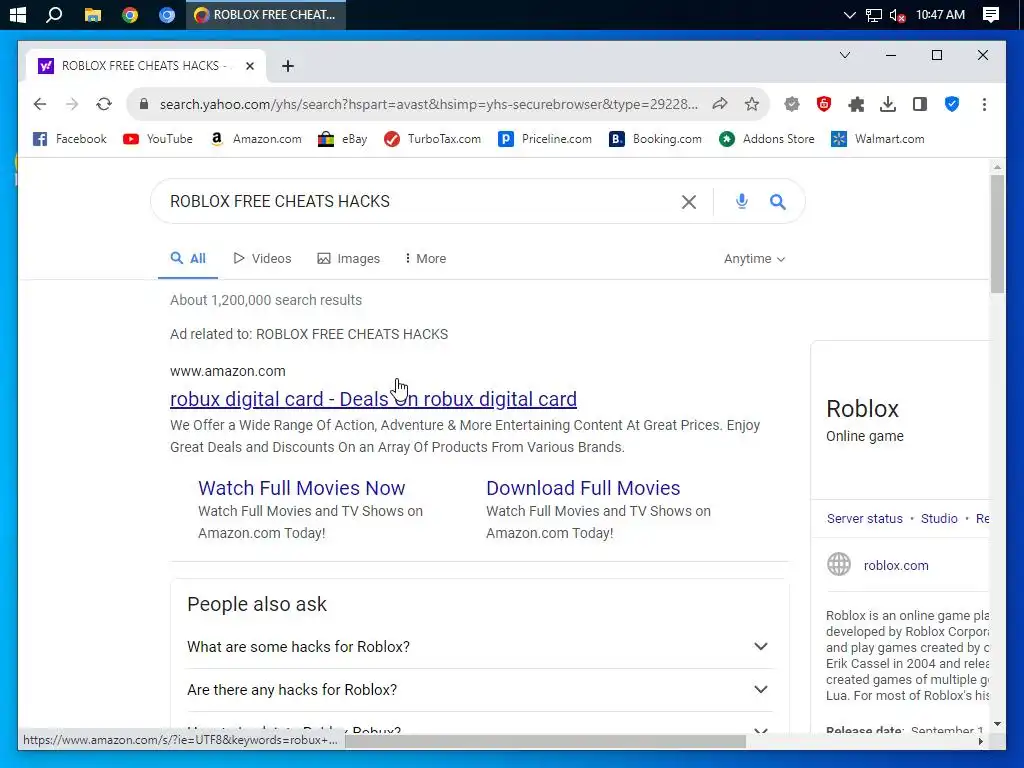Select ROBLOX FREE CHEAT taskbar window button

[266, 14]
